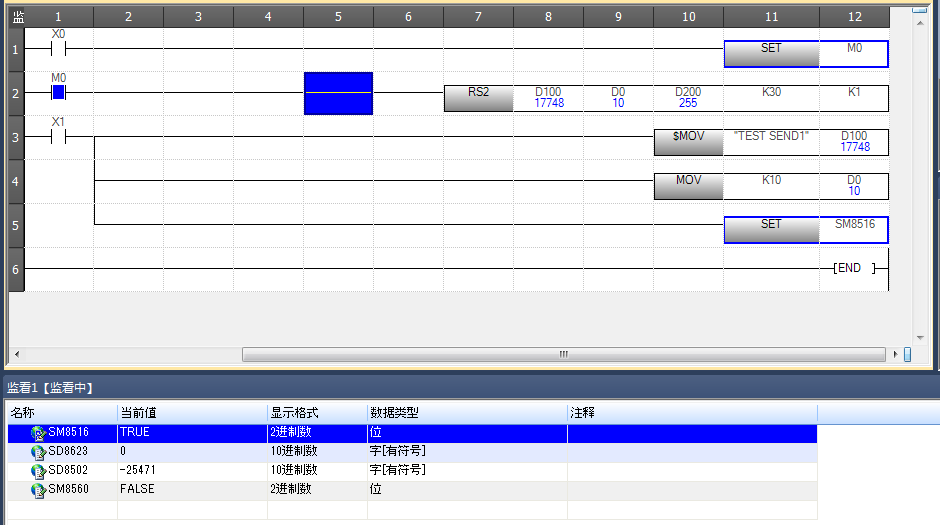Select the RS2 instruction block
The width and height of the screenshot is (940, 525).
[478, 97]
